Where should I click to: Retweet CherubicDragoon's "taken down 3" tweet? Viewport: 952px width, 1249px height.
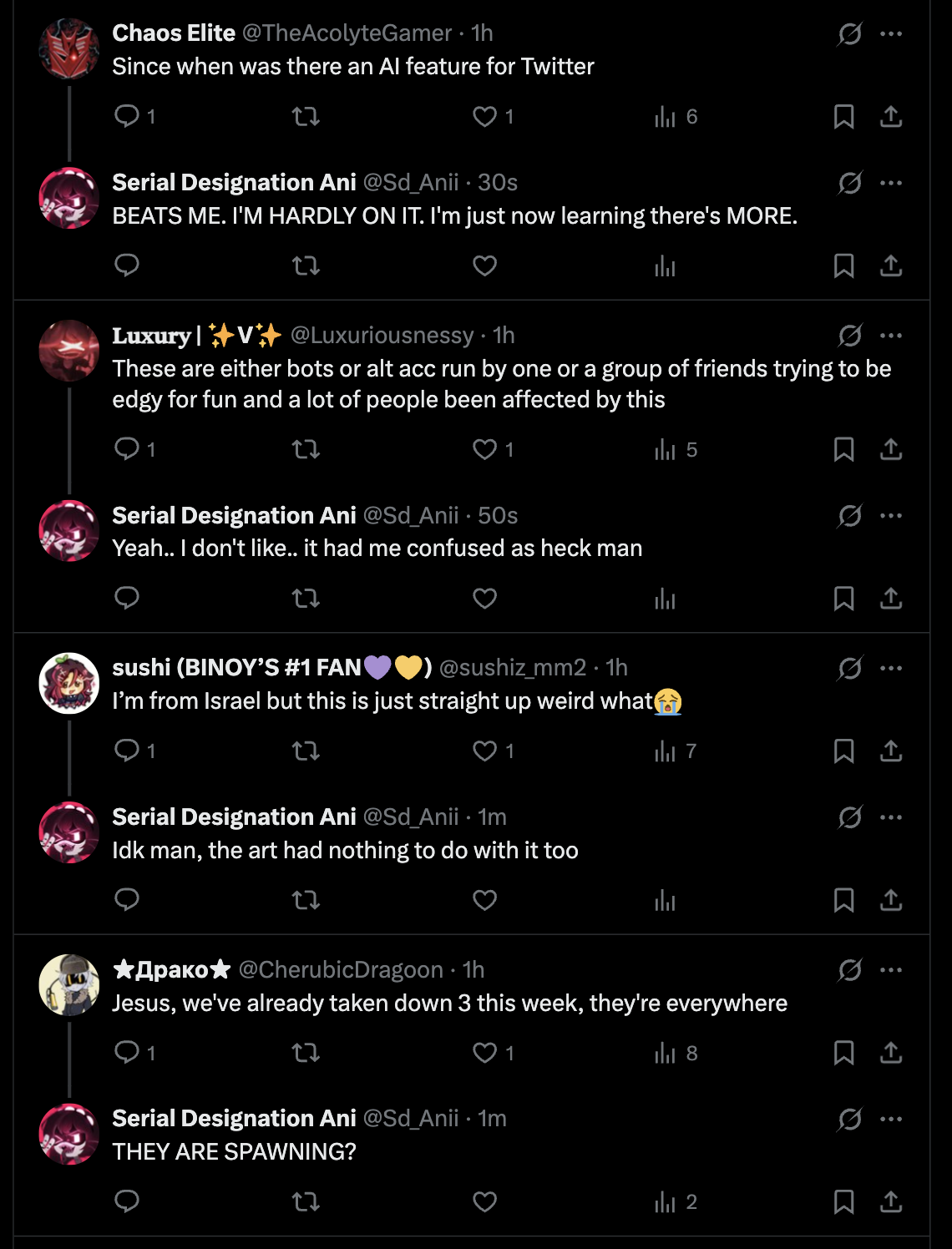click(306, 1053)
